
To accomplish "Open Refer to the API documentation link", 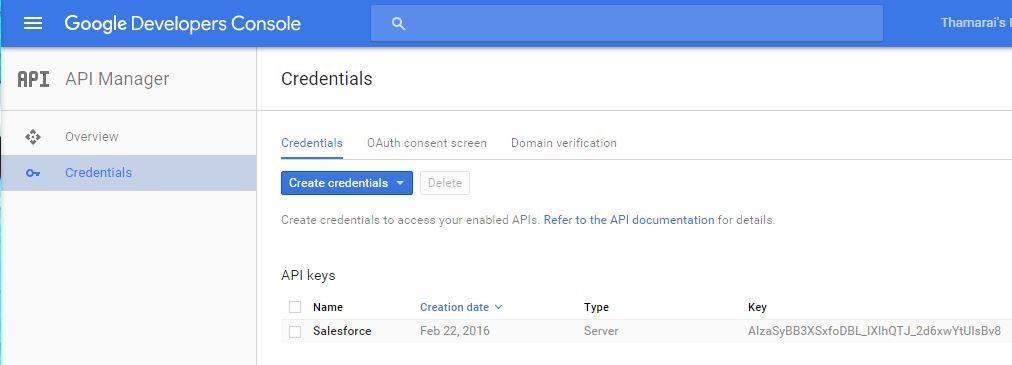I will pos(629,220).
